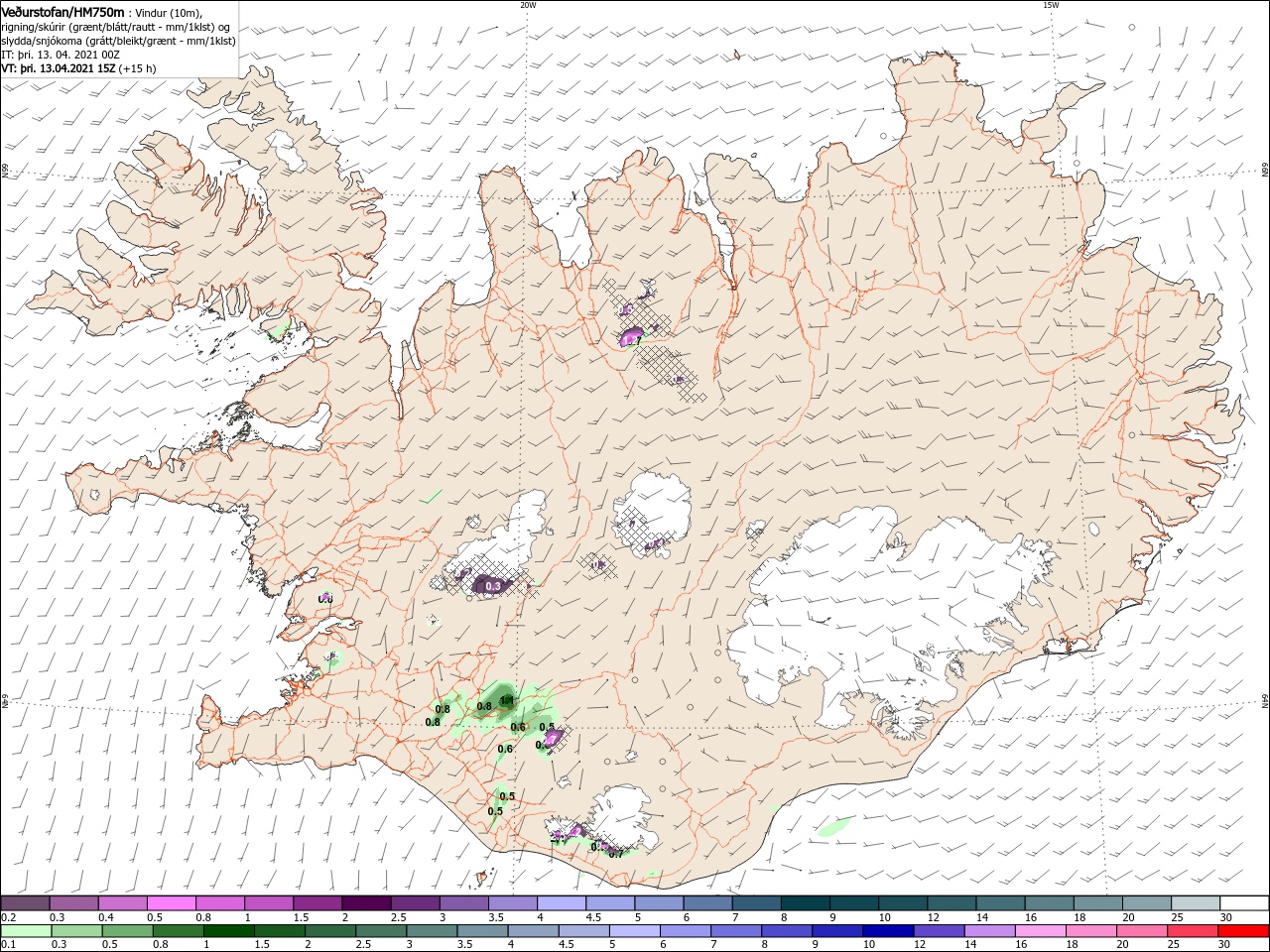Select the lower legend light purple swatch starting at 14
Viewport: 1270px width, 952px height.
(989, 931)
